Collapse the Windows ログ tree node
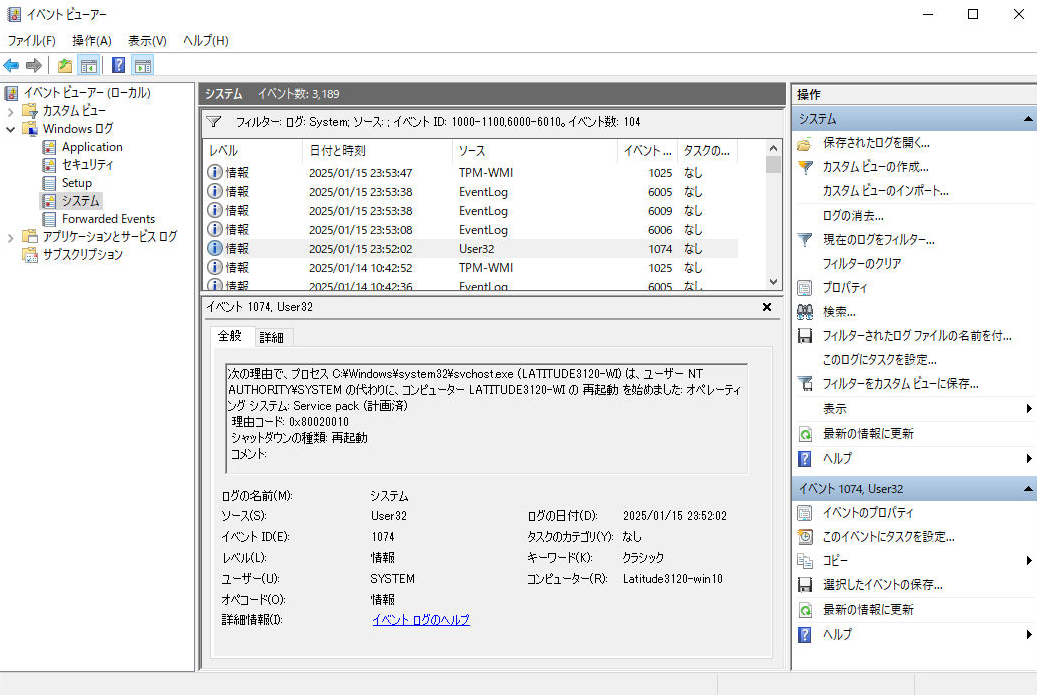This screenshot has height=695, width=1037. pyautogui.click(x=11, y=129)
